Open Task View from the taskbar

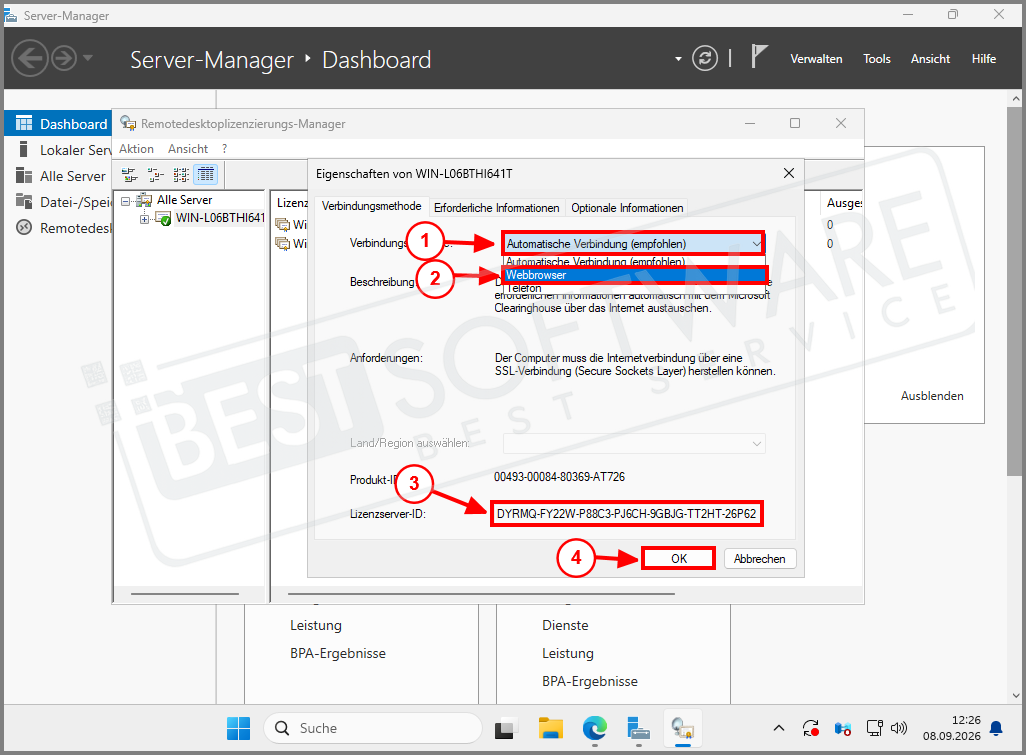504,728
